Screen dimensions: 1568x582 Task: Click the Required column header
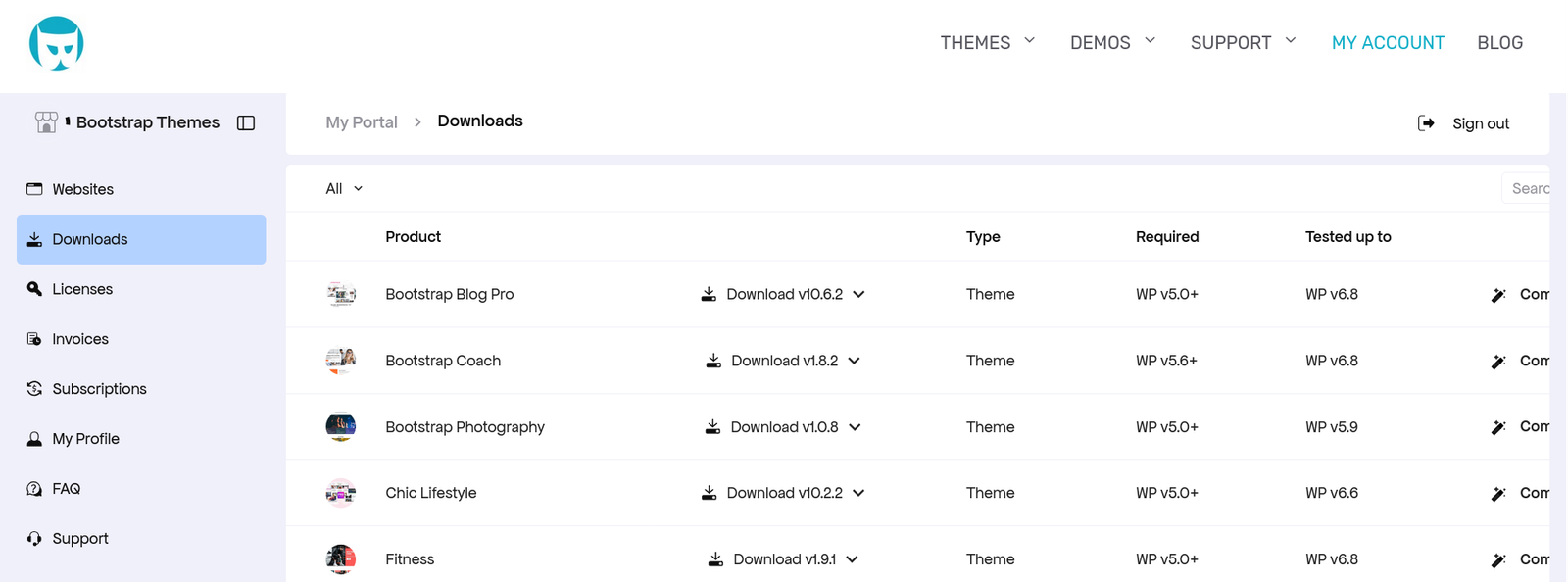point(1167,237)
